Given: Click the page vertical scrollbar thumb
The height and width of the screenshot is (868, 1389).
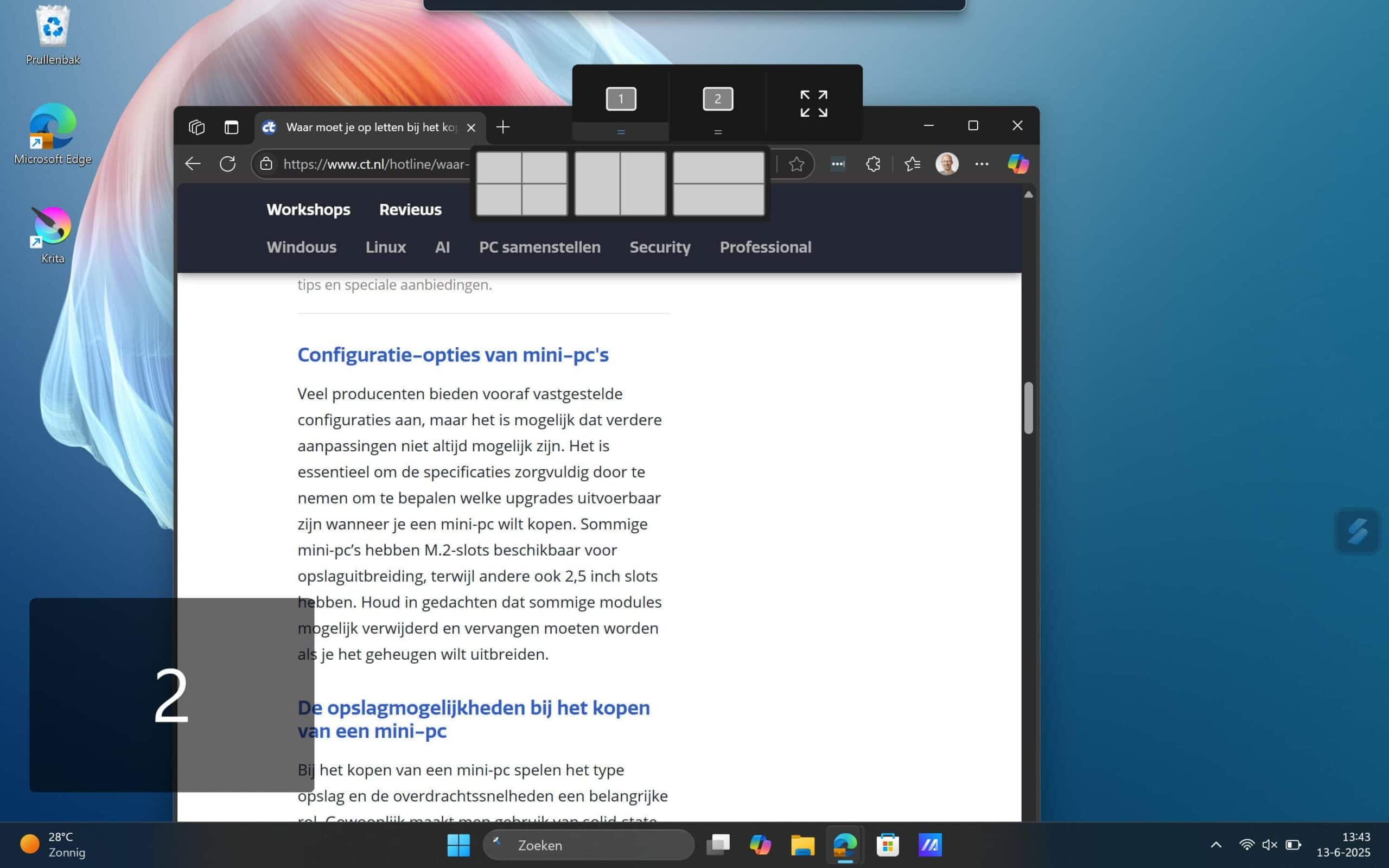Looking at the screenshot, I should click(1028, 407).
